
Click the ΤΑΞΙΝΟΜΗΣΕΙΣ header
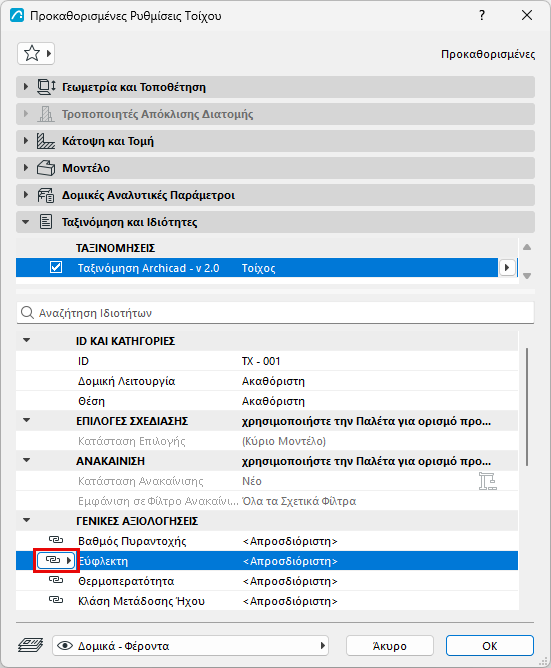coord(115,248)
